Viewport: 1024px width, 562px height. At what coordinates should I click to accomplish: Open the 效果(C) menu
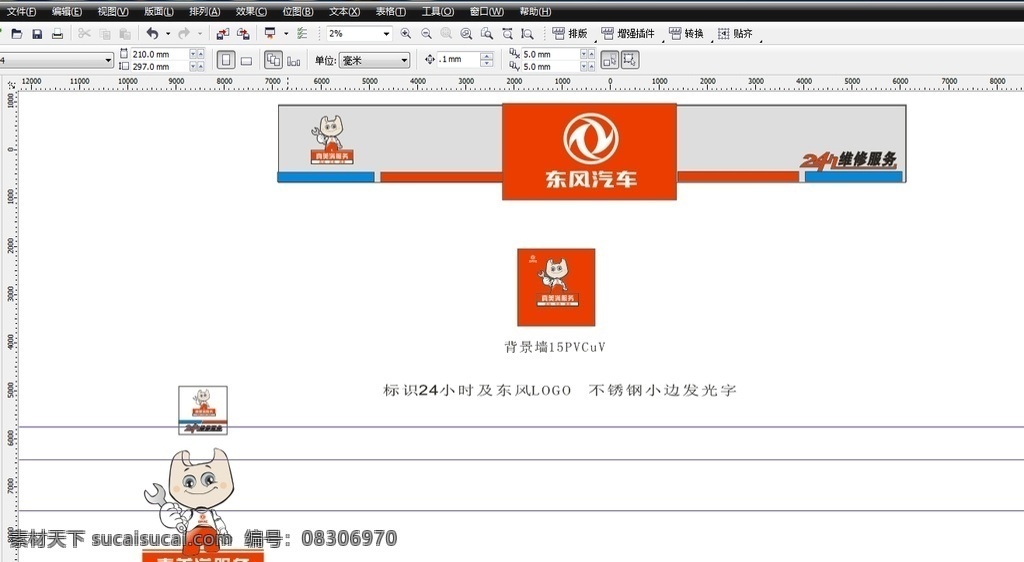pos(251,12)
